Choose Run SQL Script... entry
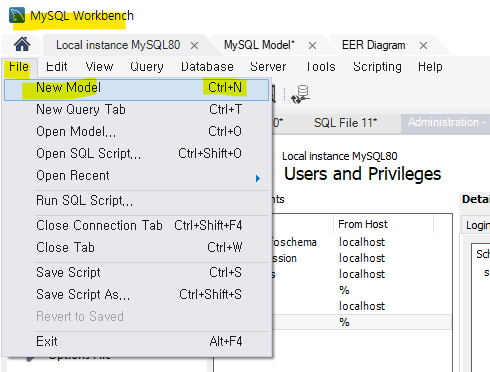490x372 pixels. click(136, 201)
